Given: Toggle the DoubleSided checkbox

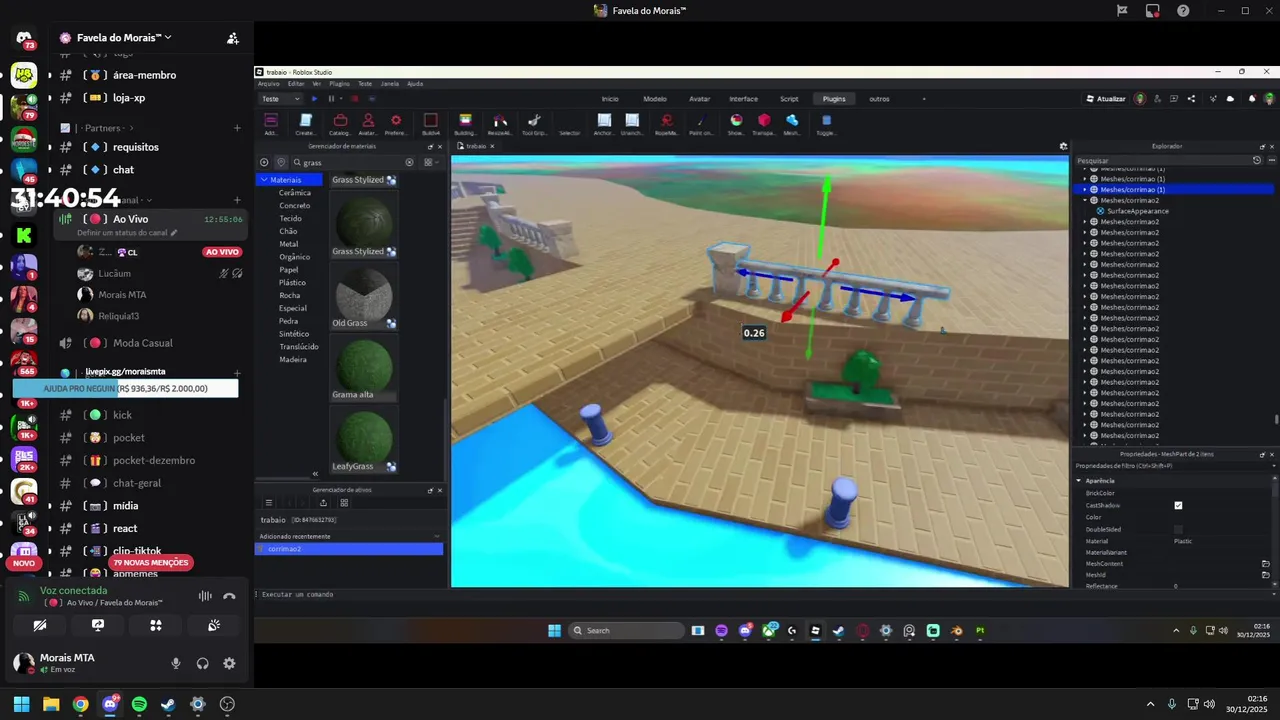Looking at the screenshot, I should (1178, 529).
